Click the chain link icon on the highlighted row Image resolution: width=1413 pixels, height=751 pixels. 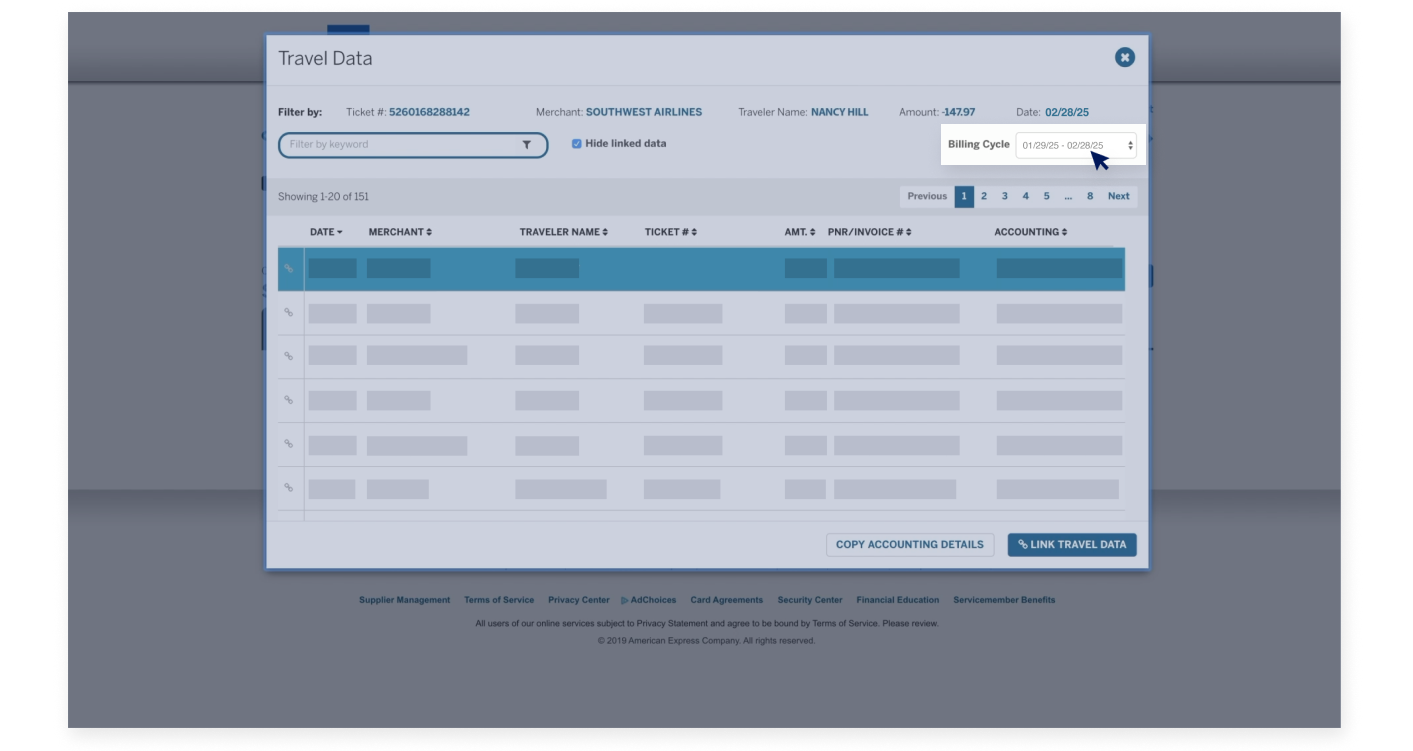pos(289,268)
